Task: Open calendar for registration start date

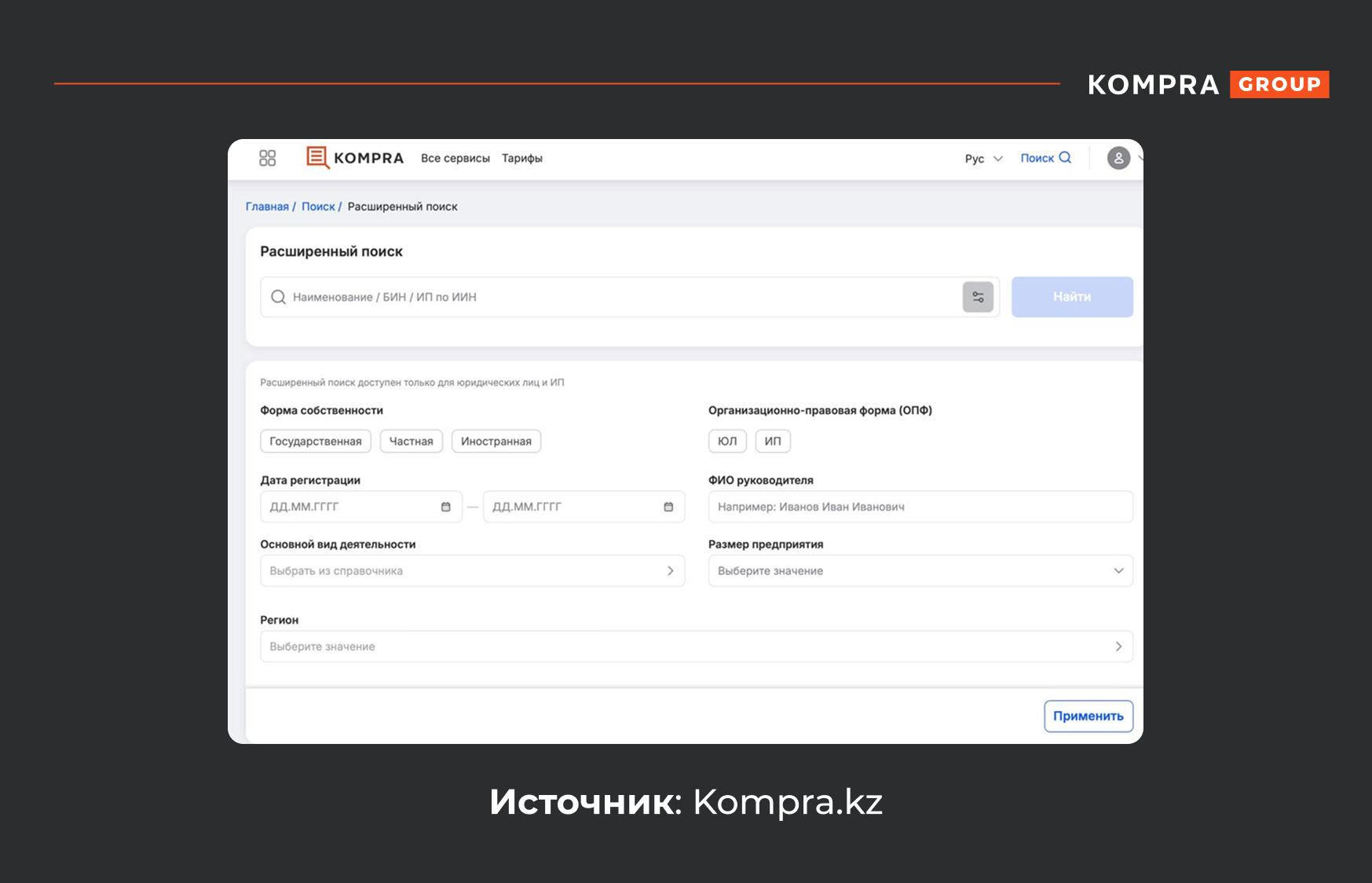Action: [x=445, y=507]
